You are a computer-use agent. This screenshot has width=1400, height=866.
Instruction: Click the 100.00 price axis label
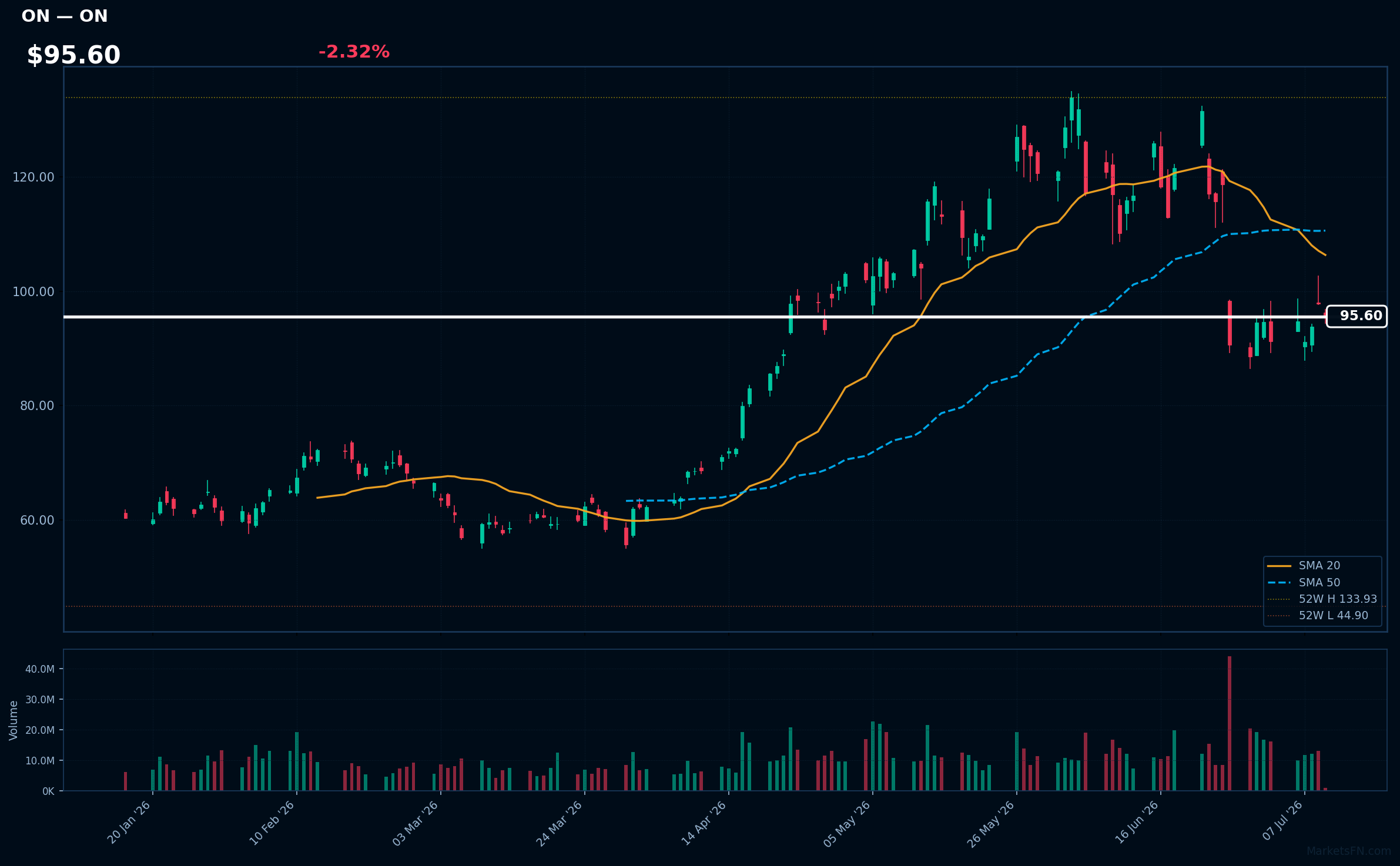point(34,291)
